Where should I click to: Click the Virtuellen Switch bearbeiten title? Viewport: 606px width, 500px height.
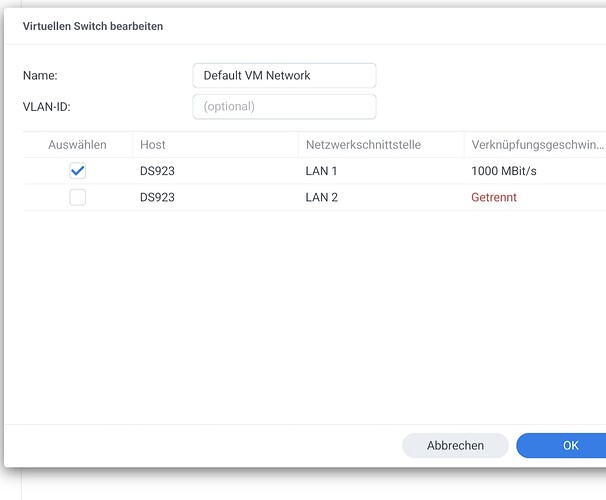pos(93,26)
